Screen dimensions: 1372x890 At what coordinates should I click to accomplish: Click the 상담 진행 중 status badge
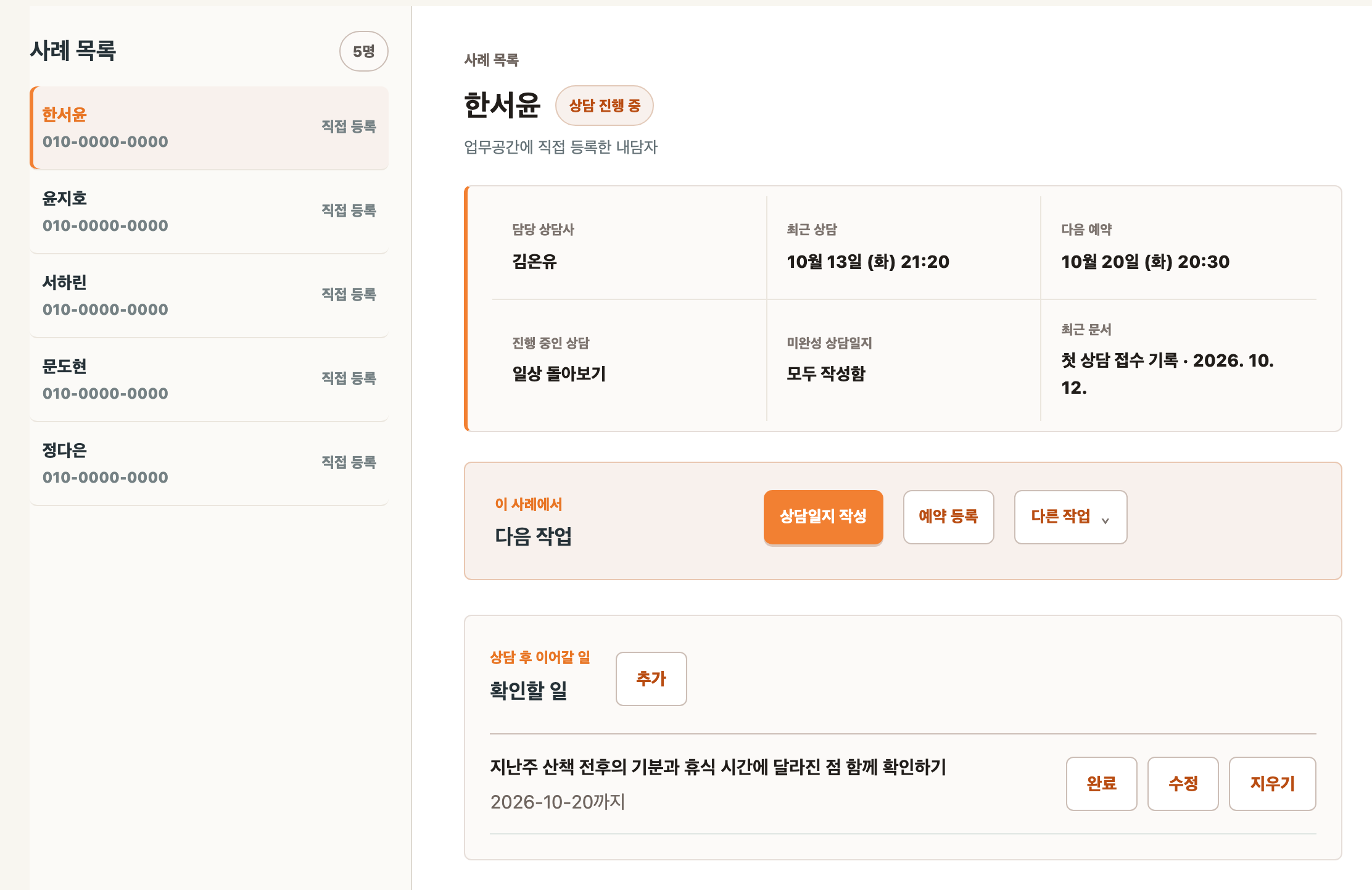604,106
